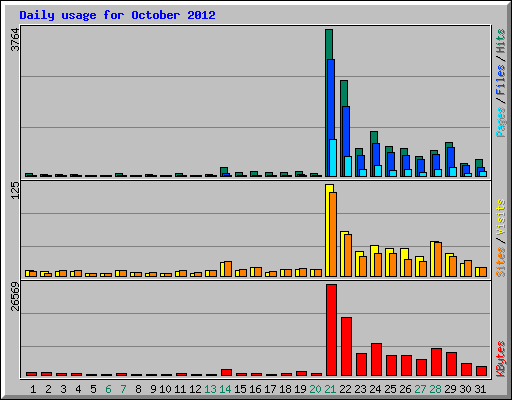
Task: Click day label 24 on x-axis
Action: tap(375, 389)
